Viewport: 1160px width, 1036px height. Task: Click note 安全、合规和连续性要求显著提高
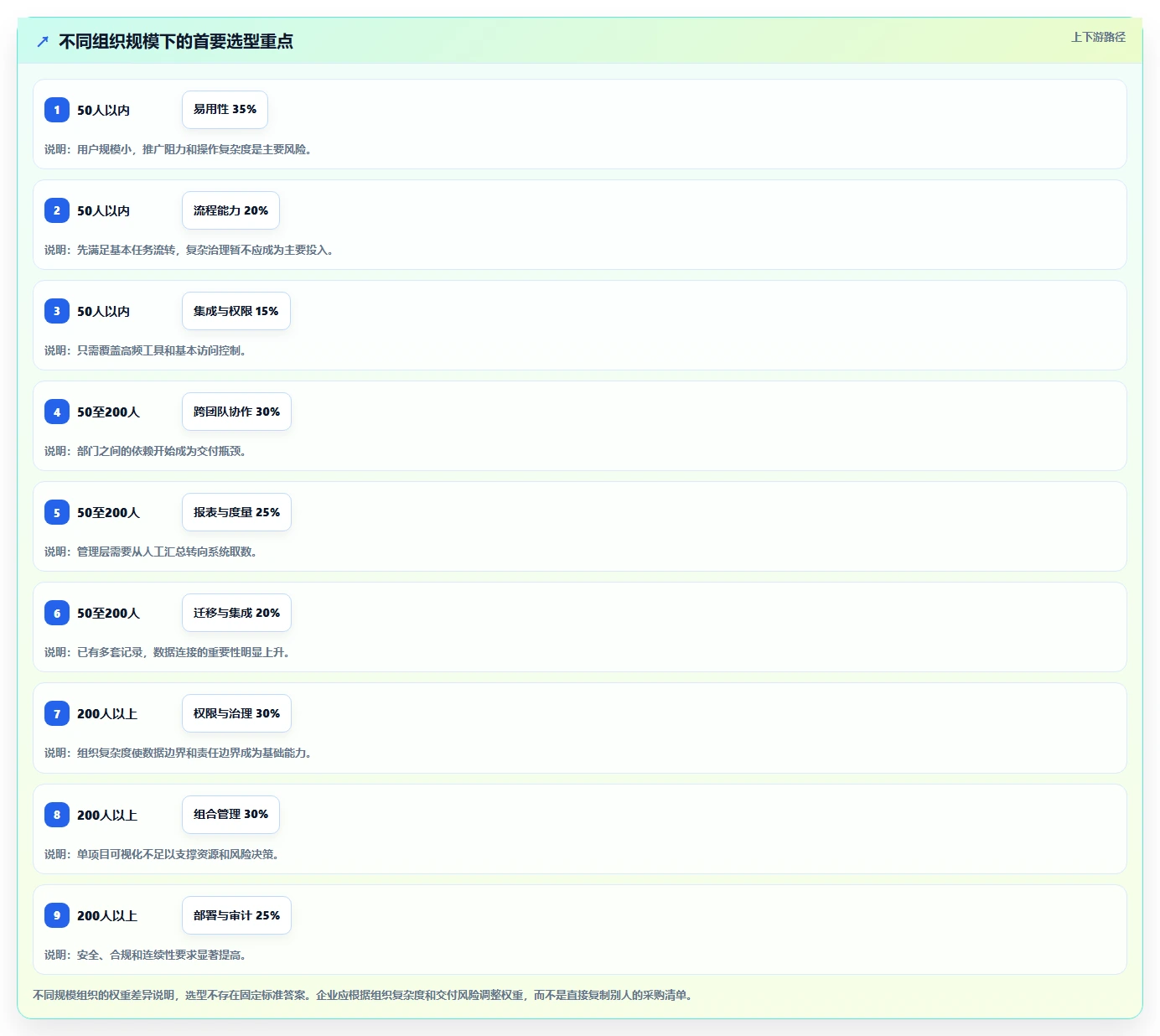tap(145, 955)
